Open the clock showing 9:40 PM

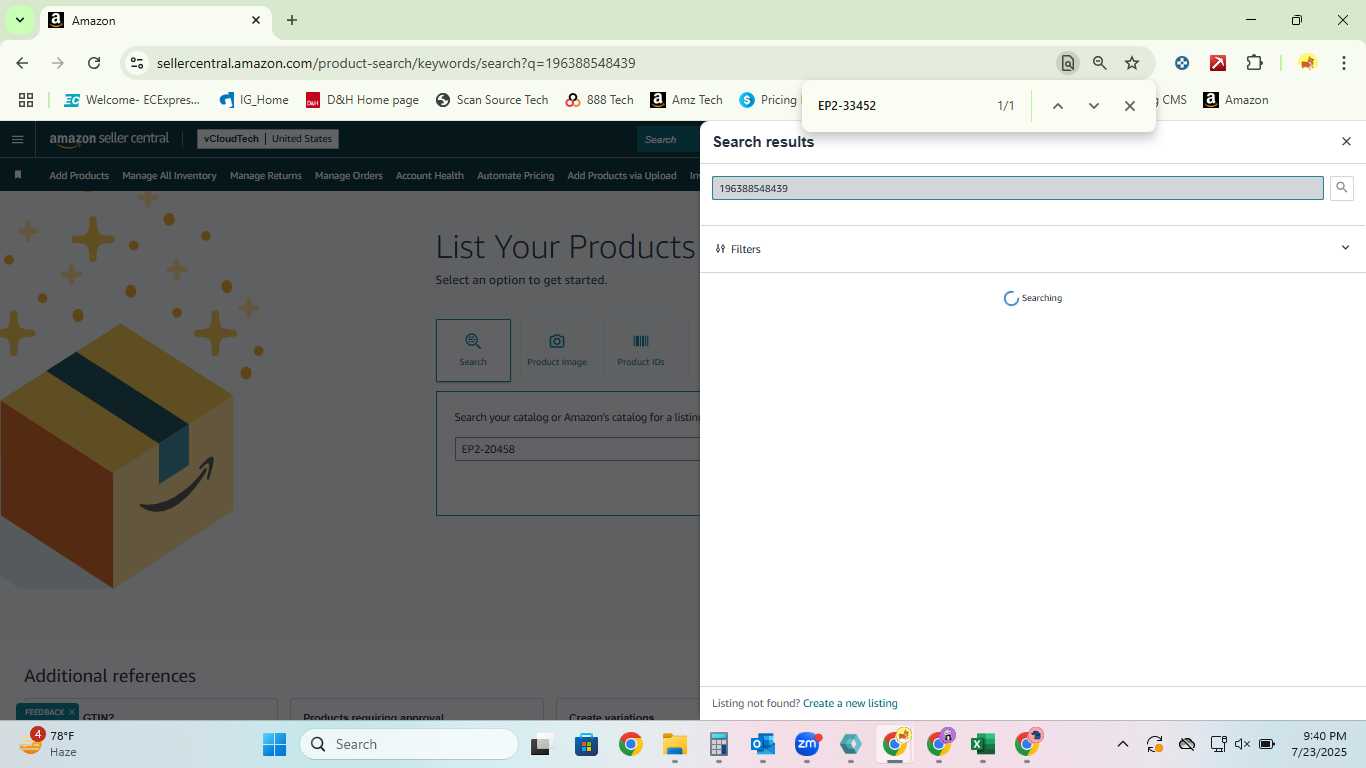1319,744
